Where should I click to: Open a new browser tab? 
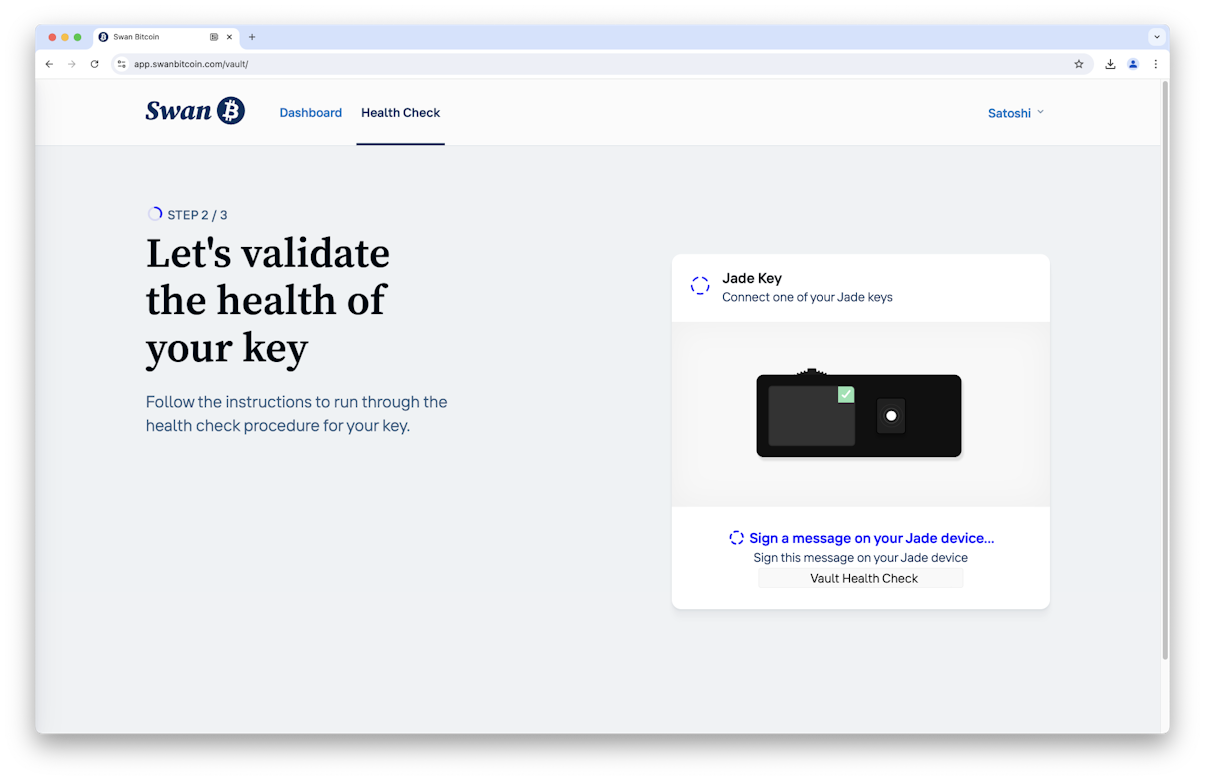(252, 37)
